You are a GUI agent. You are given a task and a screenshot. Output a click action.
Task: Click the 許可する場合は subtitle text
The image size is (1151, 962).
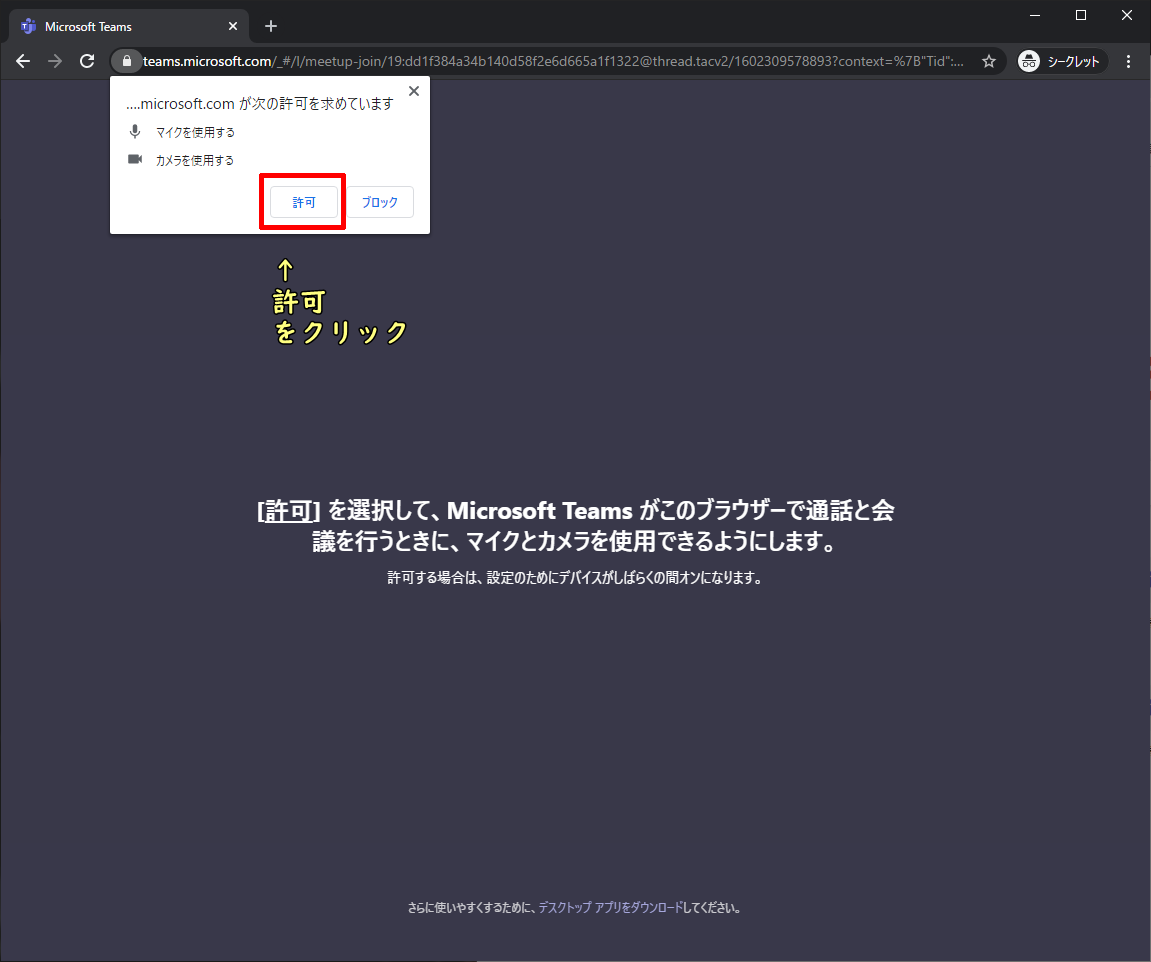tap(575, 577)
